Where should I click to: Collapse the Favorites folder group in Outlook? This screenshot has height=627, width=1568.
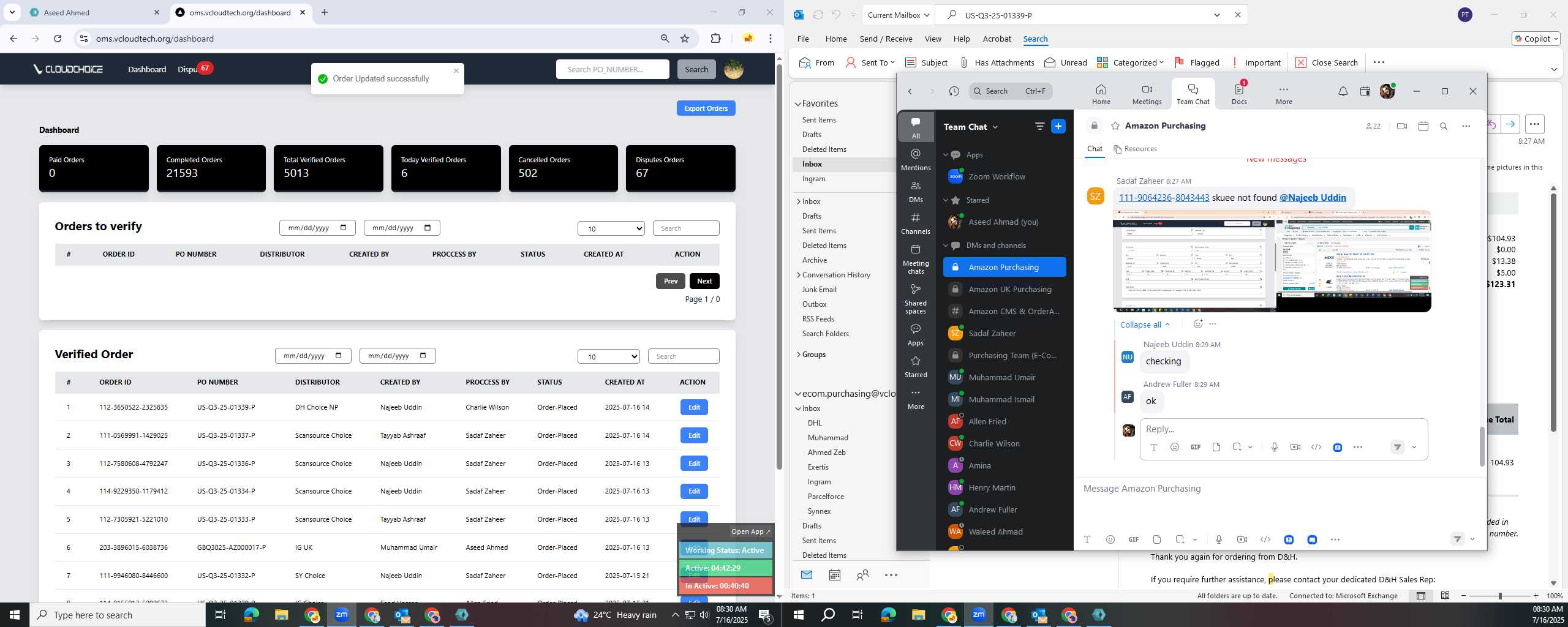tap(798, 103)
